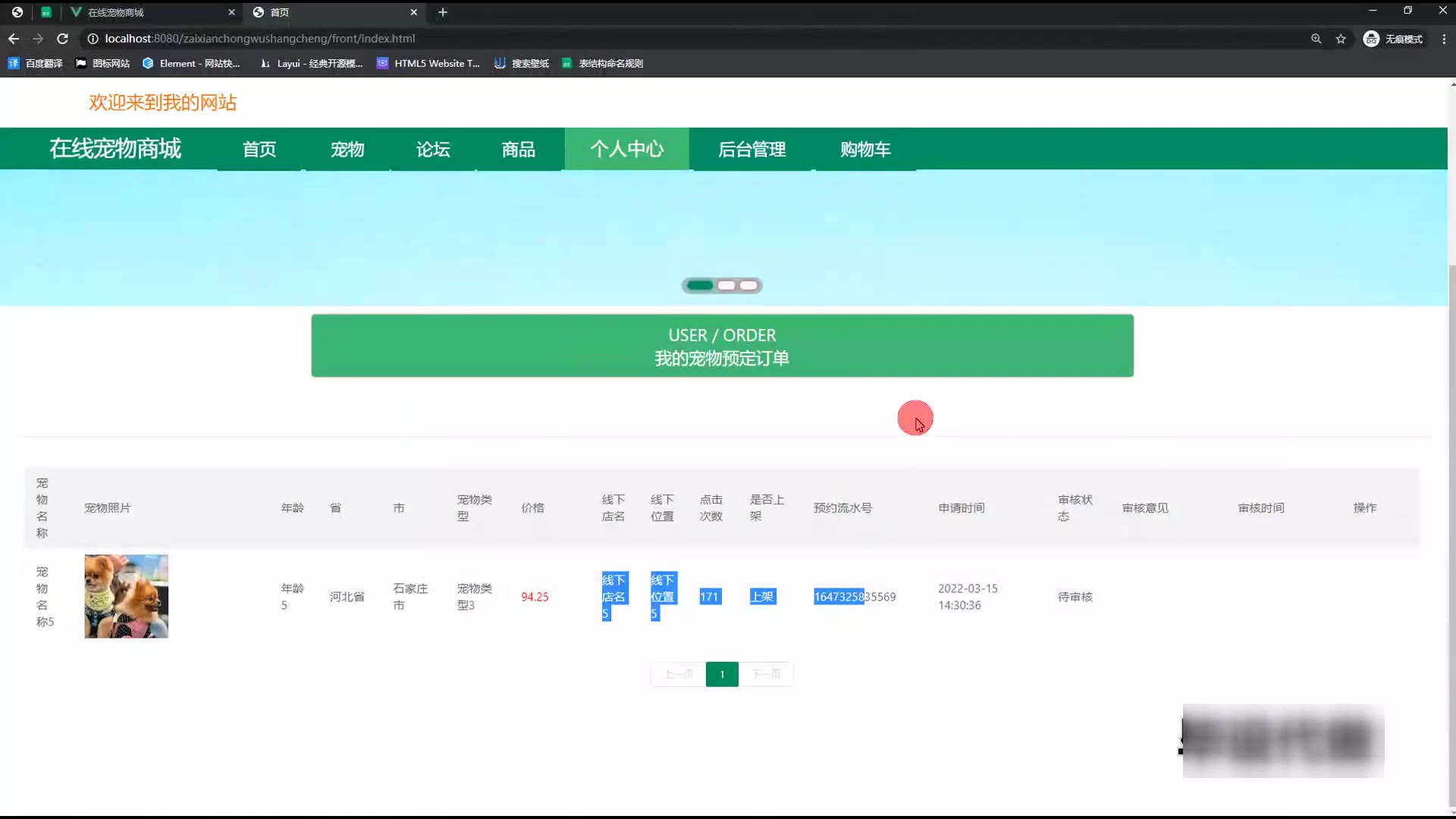Open Chrome three-dot menu
The height and width of the screenshot is (819, 1456).
click(1444, 39)
